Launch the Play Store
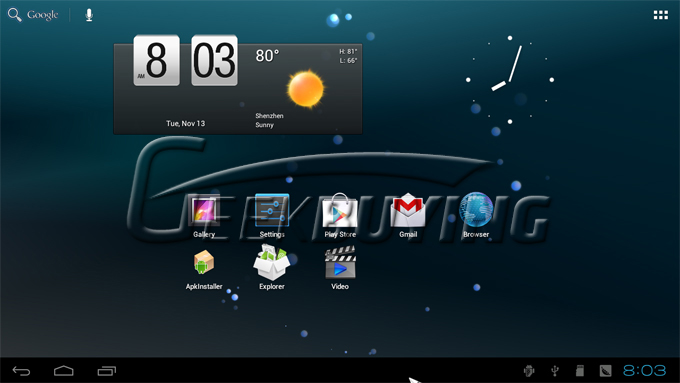The height and width of the screenshot is (383, 680). (x=340, y=216)
